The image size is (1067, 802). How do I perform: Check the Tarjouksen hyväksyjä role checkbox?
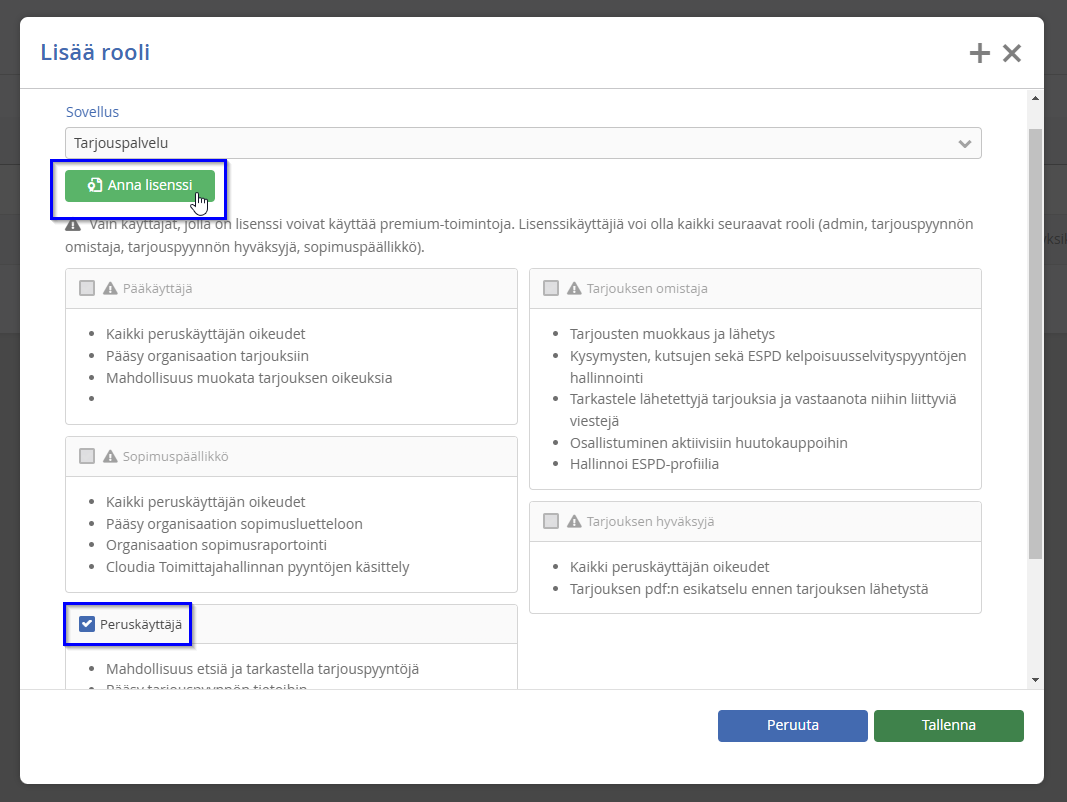click(x=551, y=521)
